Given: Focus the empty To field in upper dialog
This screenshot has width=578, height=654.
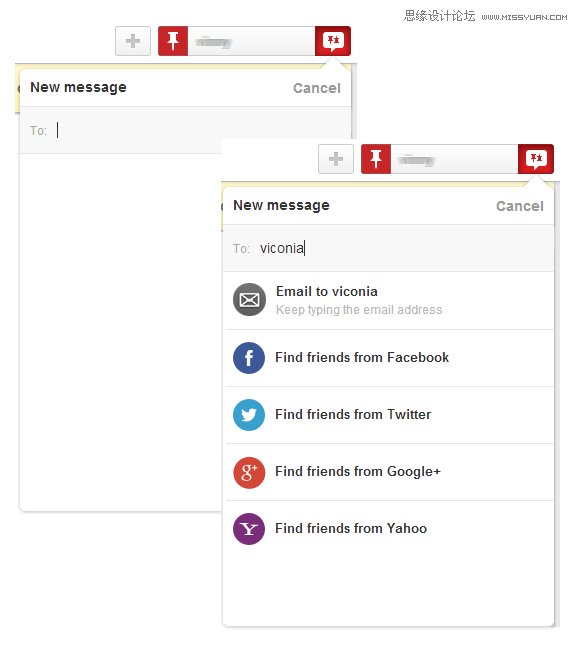Looking at the screenshot, I should coord(185,130).
